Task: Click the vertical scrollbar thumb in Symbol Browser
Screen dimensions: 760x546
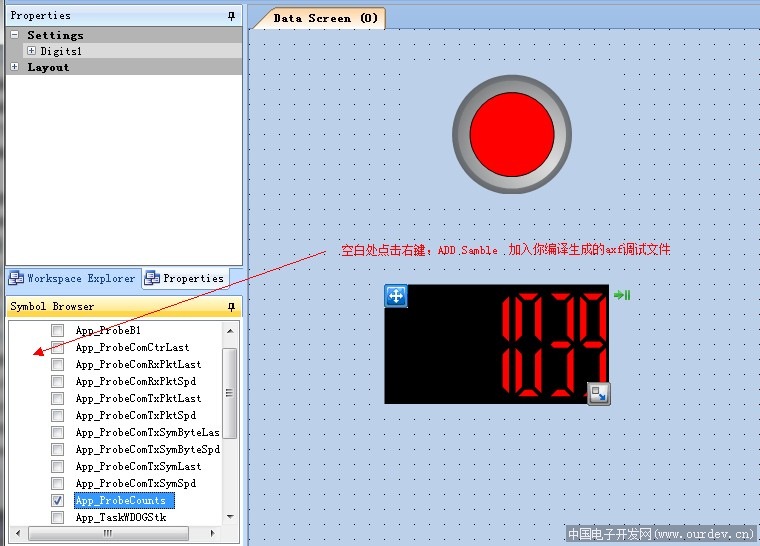Action: pyautogui.click(x=230, y=393)
